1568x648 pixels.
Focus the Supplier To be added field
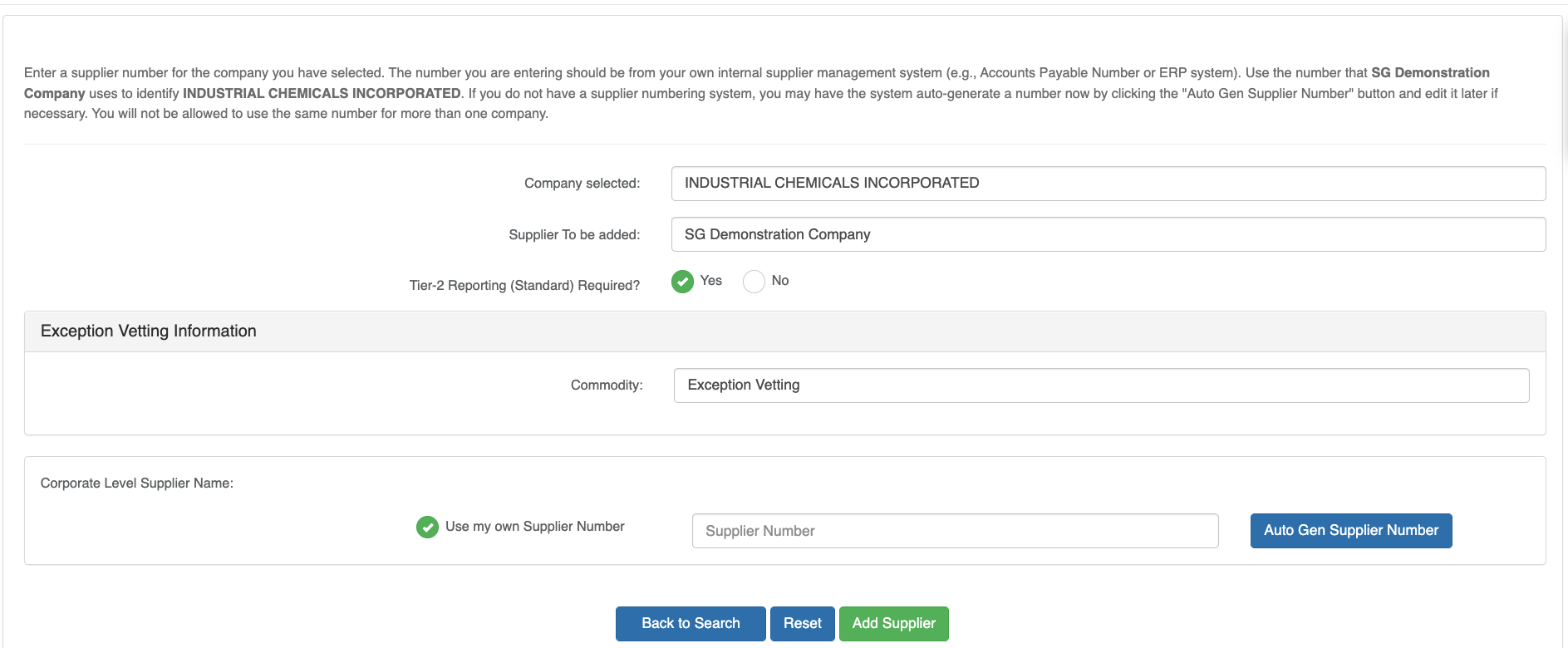tap(1108, 234)
